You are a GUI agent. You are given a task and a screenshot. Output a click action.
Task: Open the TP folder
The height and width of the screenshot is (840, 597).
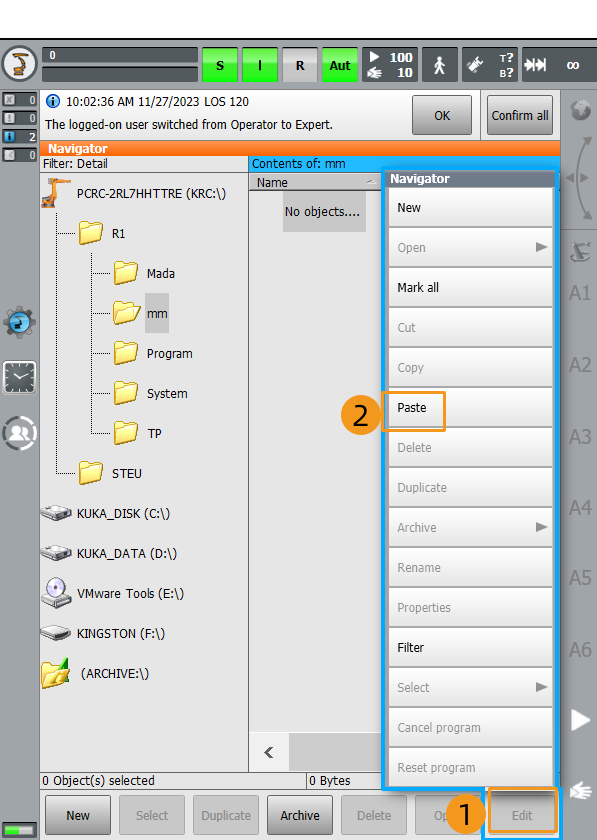click(x=138, y=433)
